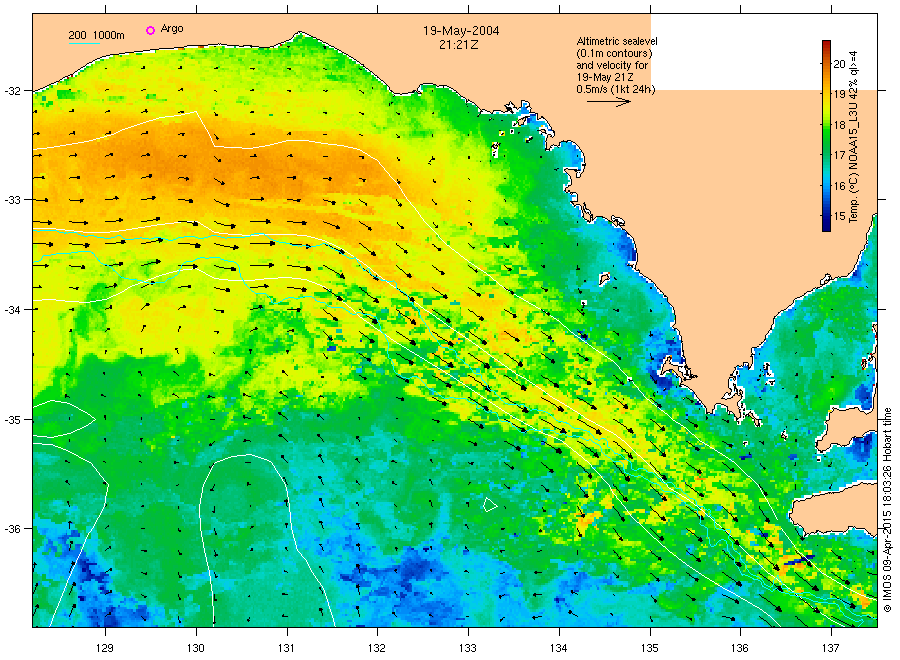Click the '0.5m/s (1kt 24h)' scale label
900x660 pixels.
[x=615, y=89]
